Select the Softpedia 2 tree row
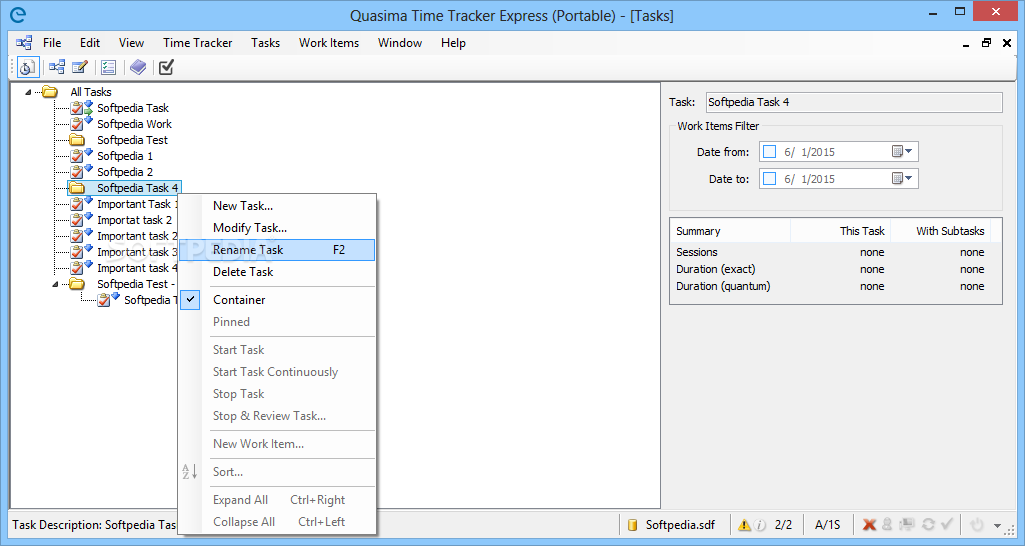1025x546 pixels. 125,171
